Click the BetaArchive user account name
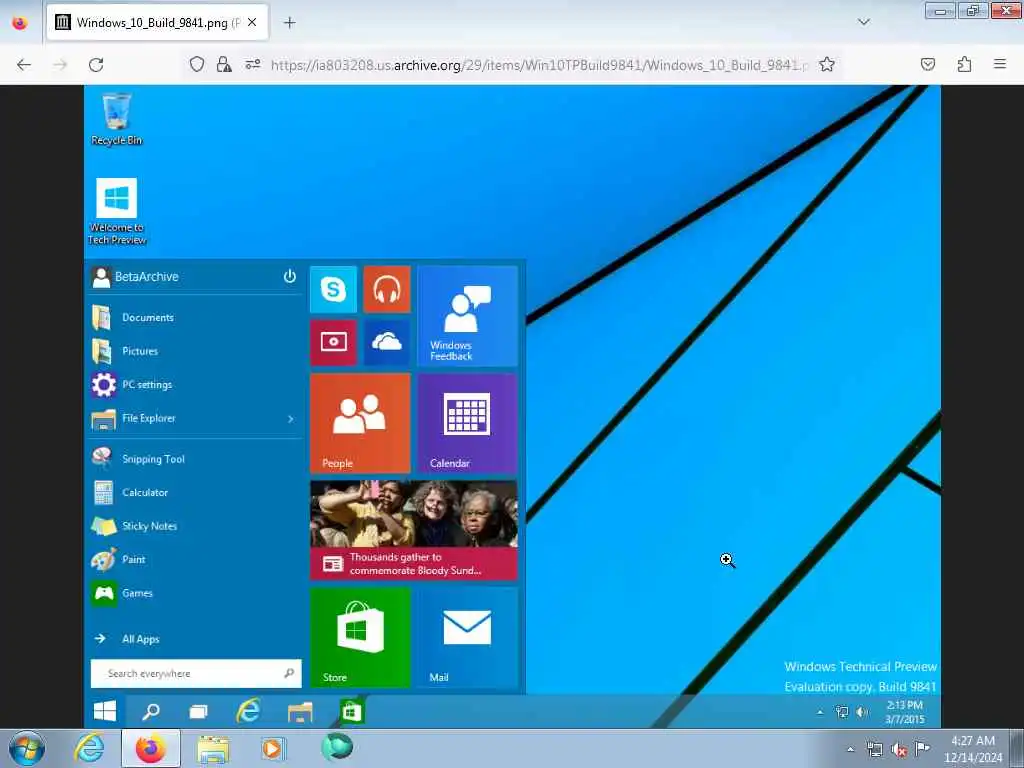Viewport: 1024px width, 768px height. click(146, 277)
